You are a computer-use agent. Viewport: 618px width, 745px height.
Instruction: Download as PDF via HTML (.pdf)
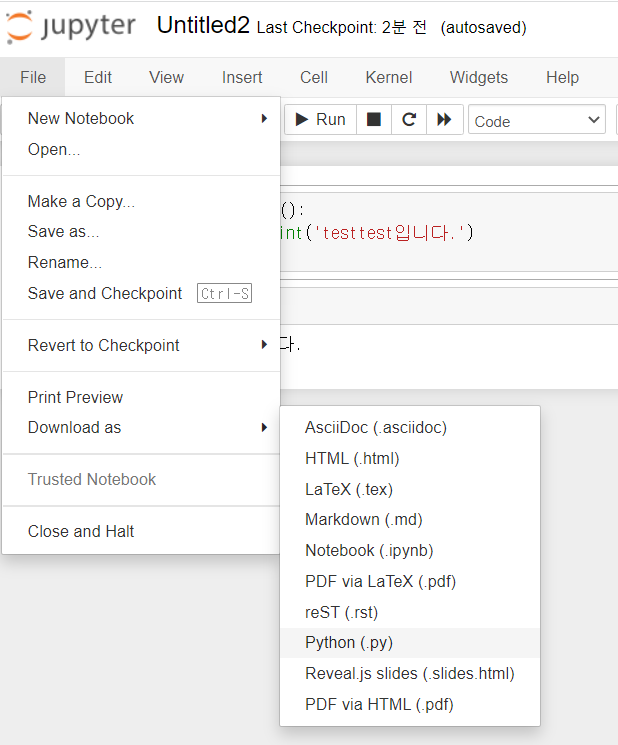click(x=410, y=704)
